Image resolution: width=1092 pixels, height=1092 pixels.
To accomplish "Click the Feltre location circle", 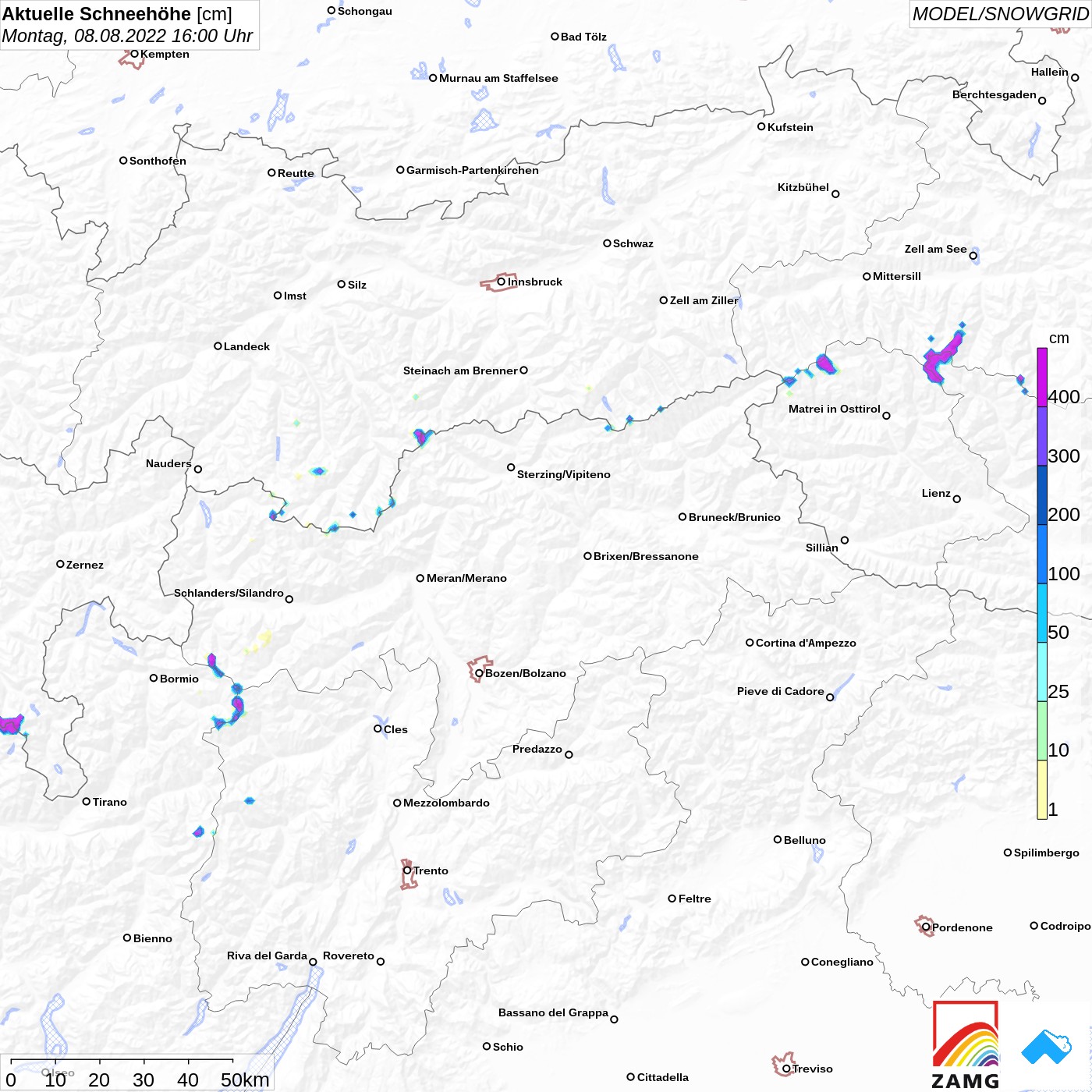I will 672,899.
